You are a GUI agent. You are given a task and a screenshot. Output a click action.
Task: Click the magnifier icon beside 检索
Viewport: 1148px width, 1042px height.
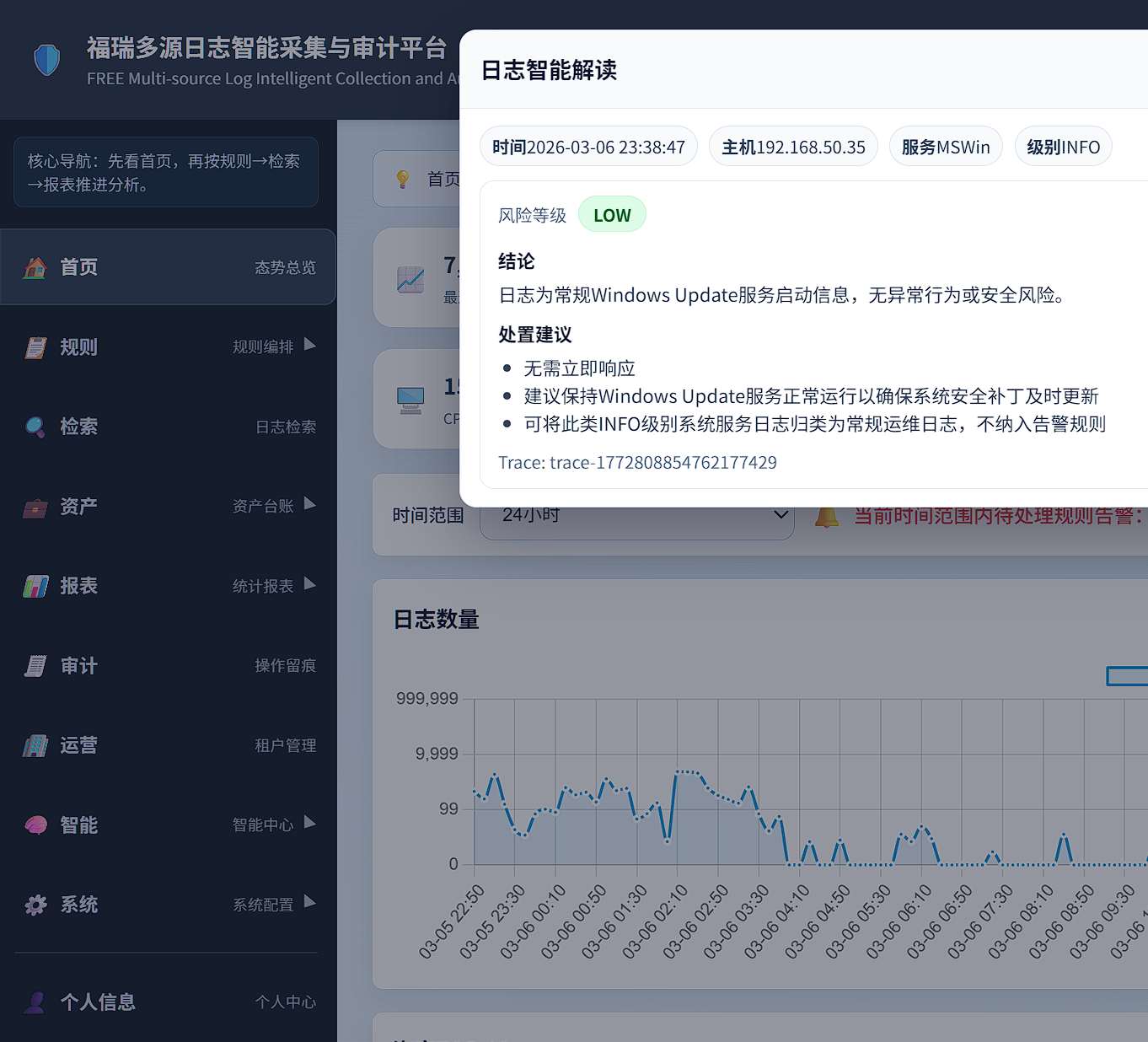tap(35, 427)
